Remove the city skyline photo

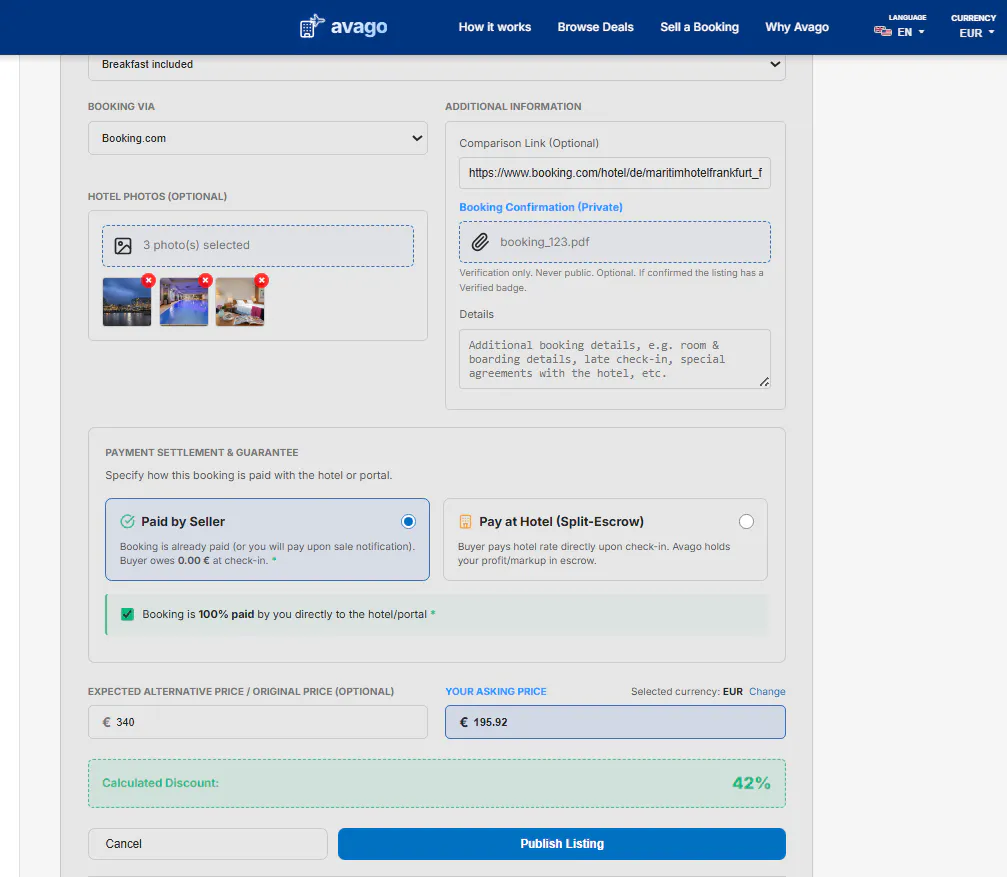tap(148, 280)
